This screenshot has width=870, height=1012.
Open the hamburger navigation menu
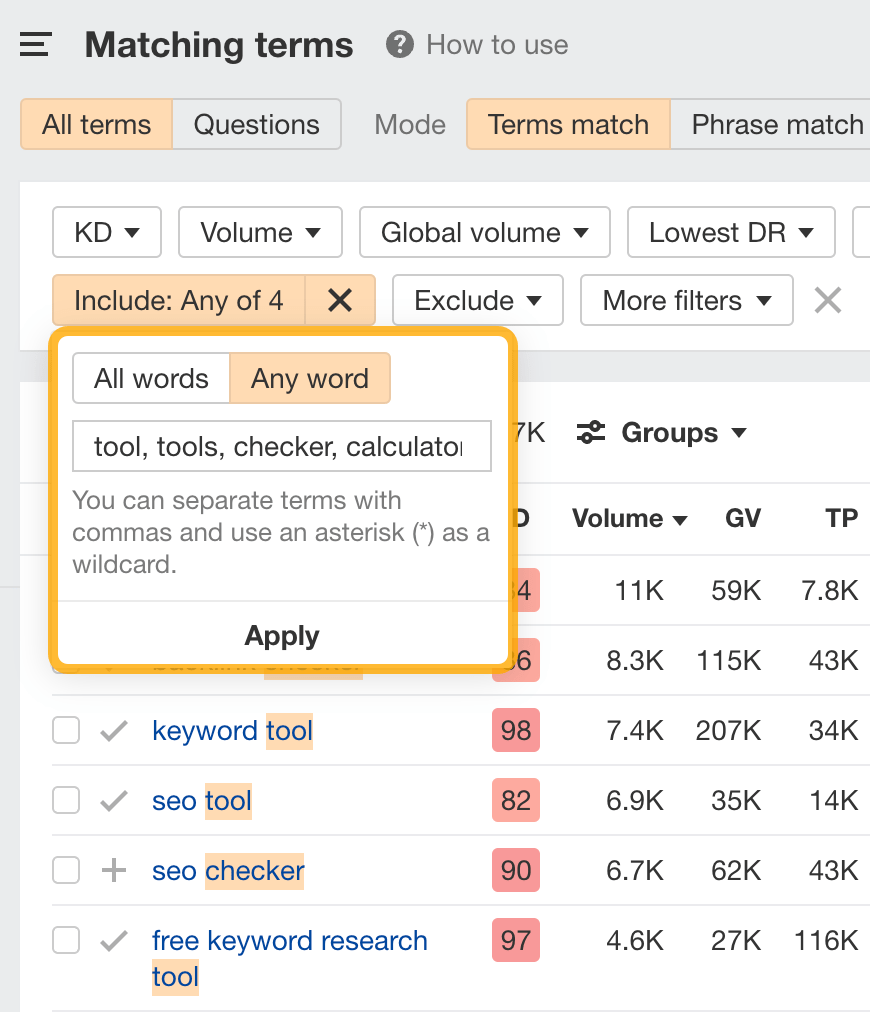pos(35,44)
